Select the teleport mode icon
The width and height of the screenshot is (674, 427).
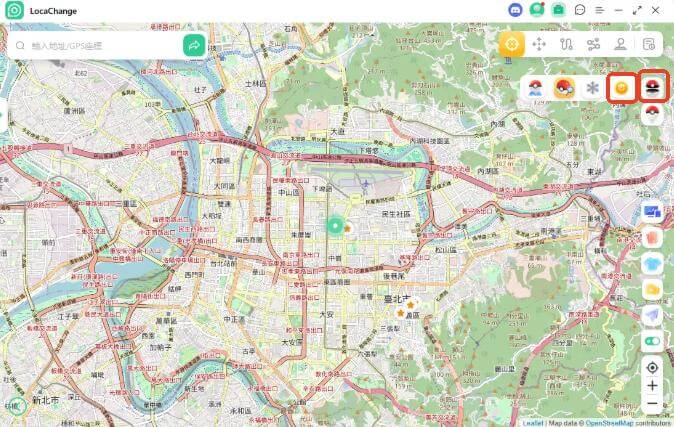[512, 44]
